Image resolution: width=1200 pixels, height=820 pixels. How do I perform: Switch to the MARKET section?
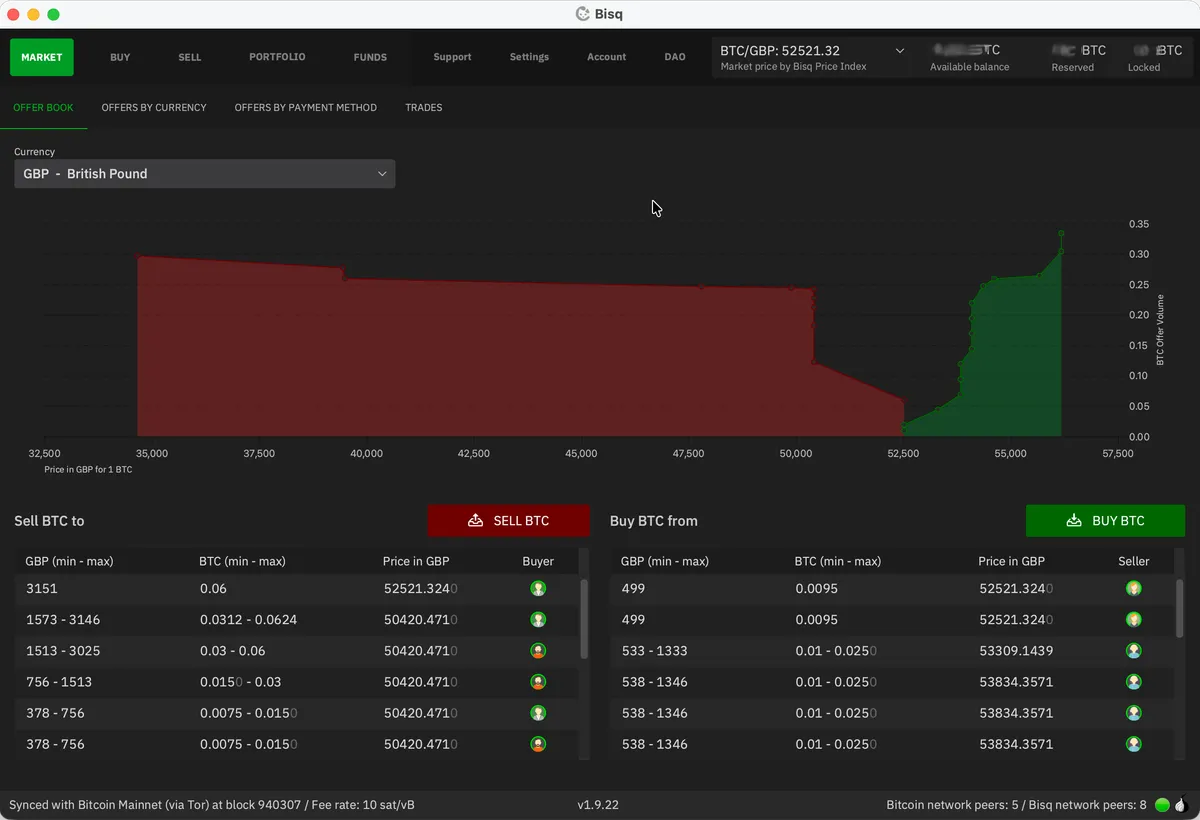tap(41, 57)
